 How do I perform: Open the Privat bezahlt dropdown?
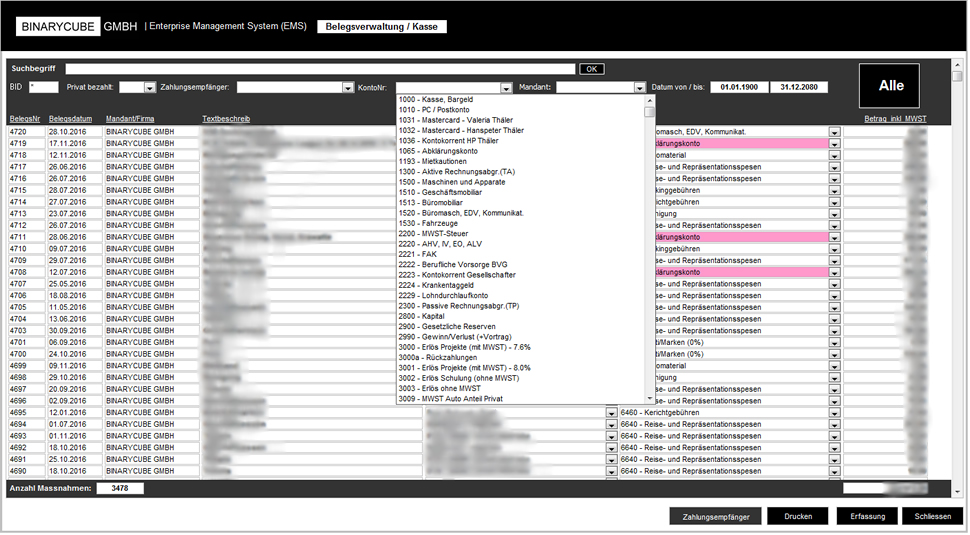(x=150, y=88)
